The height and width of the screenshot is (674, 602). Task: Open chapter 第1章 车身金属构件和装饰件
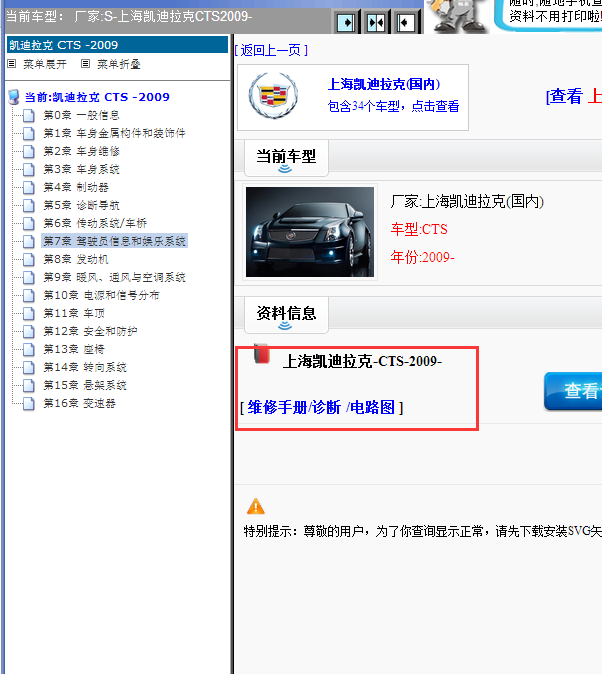click(114, 133)
